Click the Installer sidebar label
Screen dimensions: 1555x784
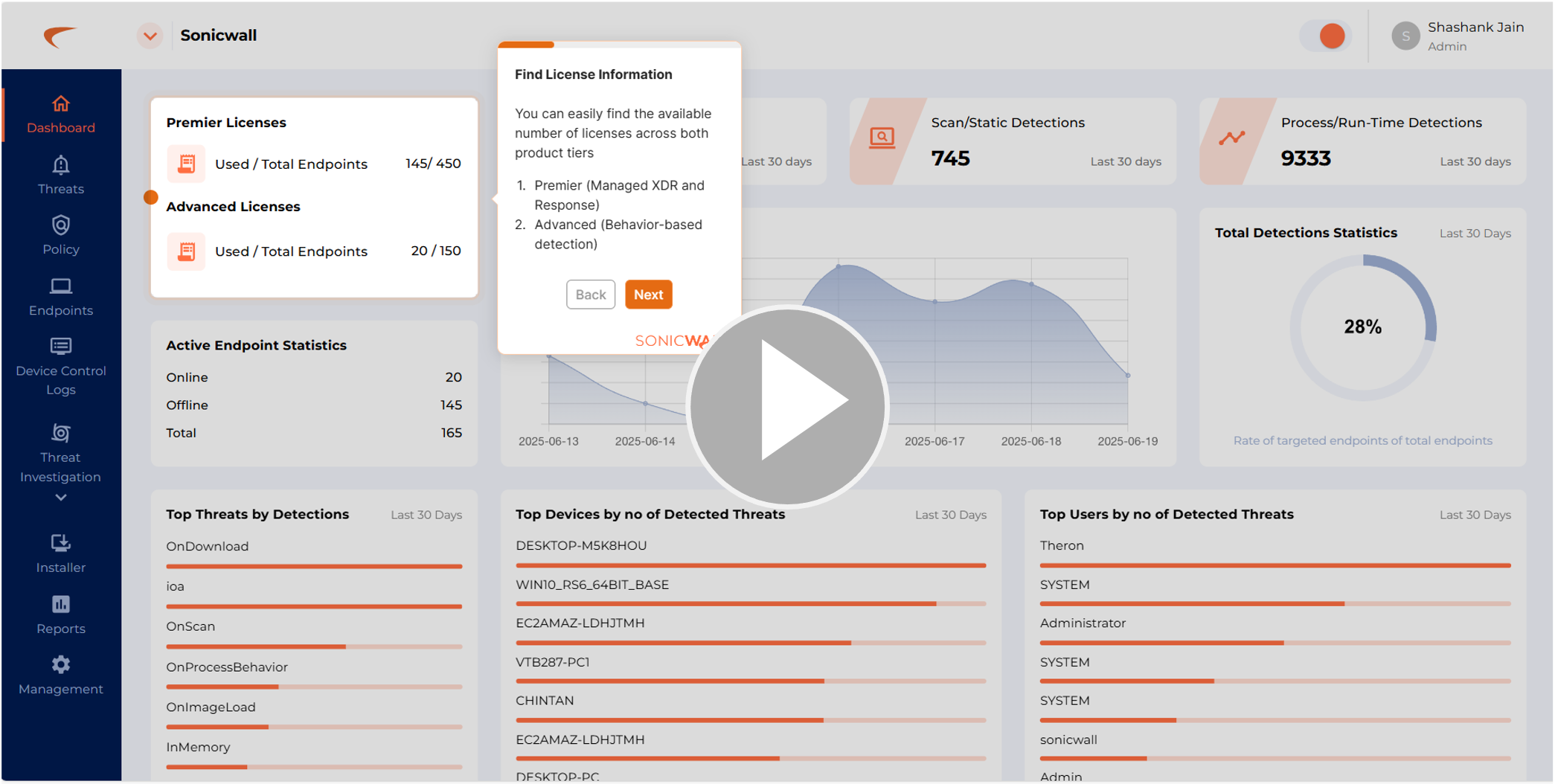click(61, 568)
